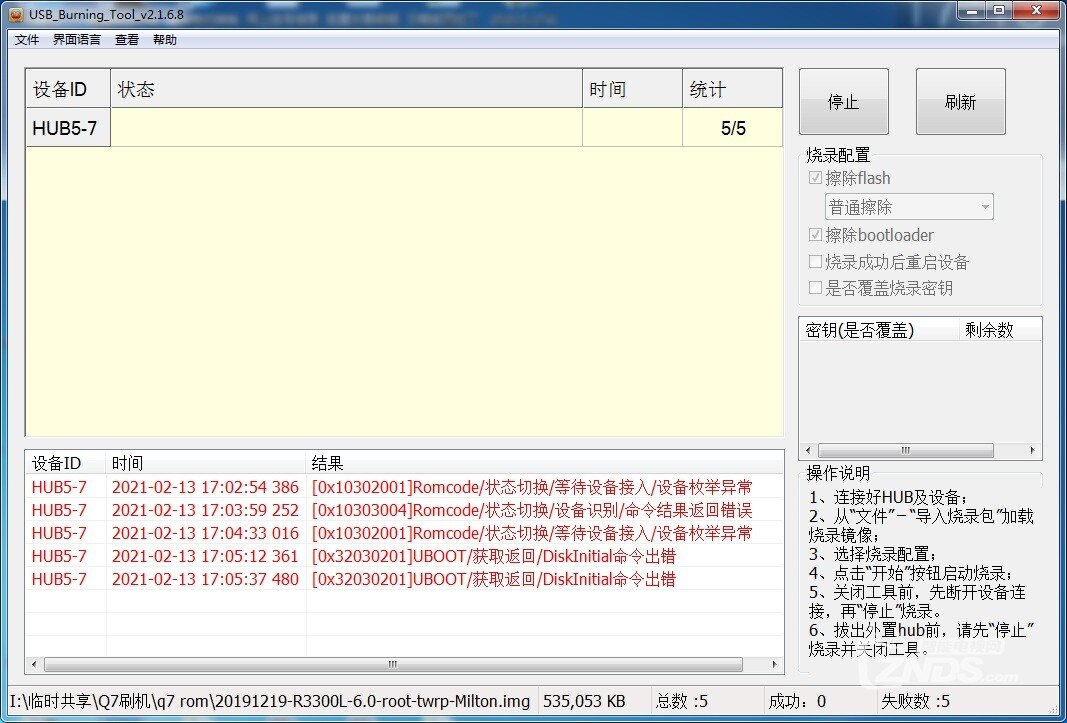Open the 文件 (File) menu
This screenshot has width=1067, height=723.
[x=26, y=39]
